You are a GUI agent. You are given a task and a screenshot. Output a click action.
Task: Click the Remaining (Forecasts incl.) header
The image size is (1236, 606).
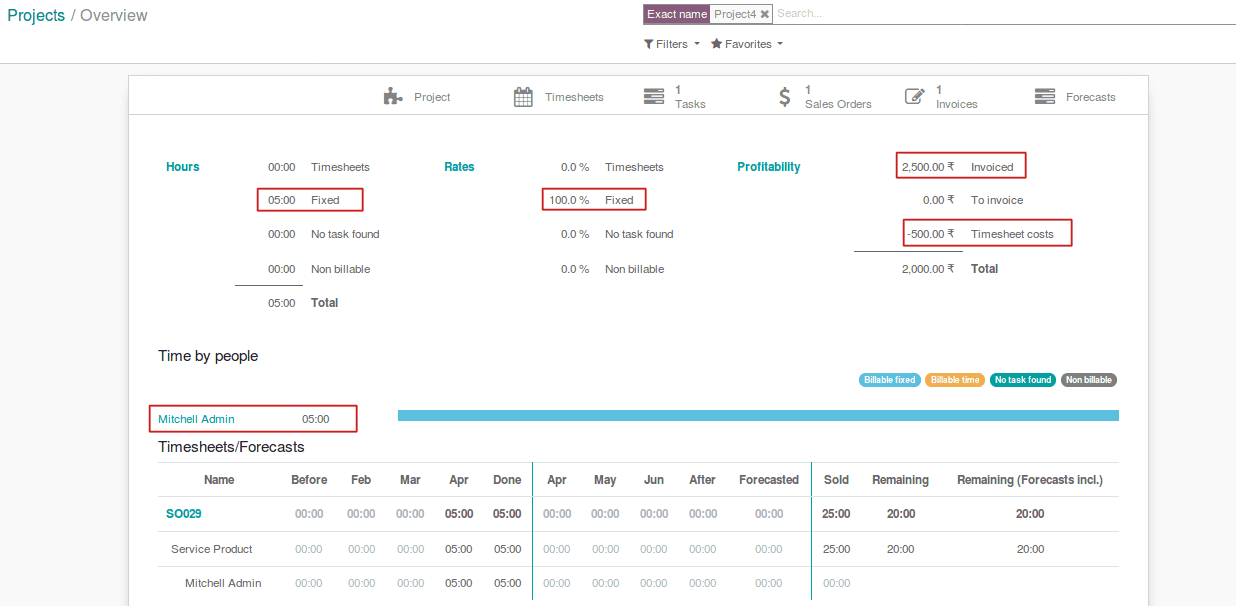[1030, 480]
